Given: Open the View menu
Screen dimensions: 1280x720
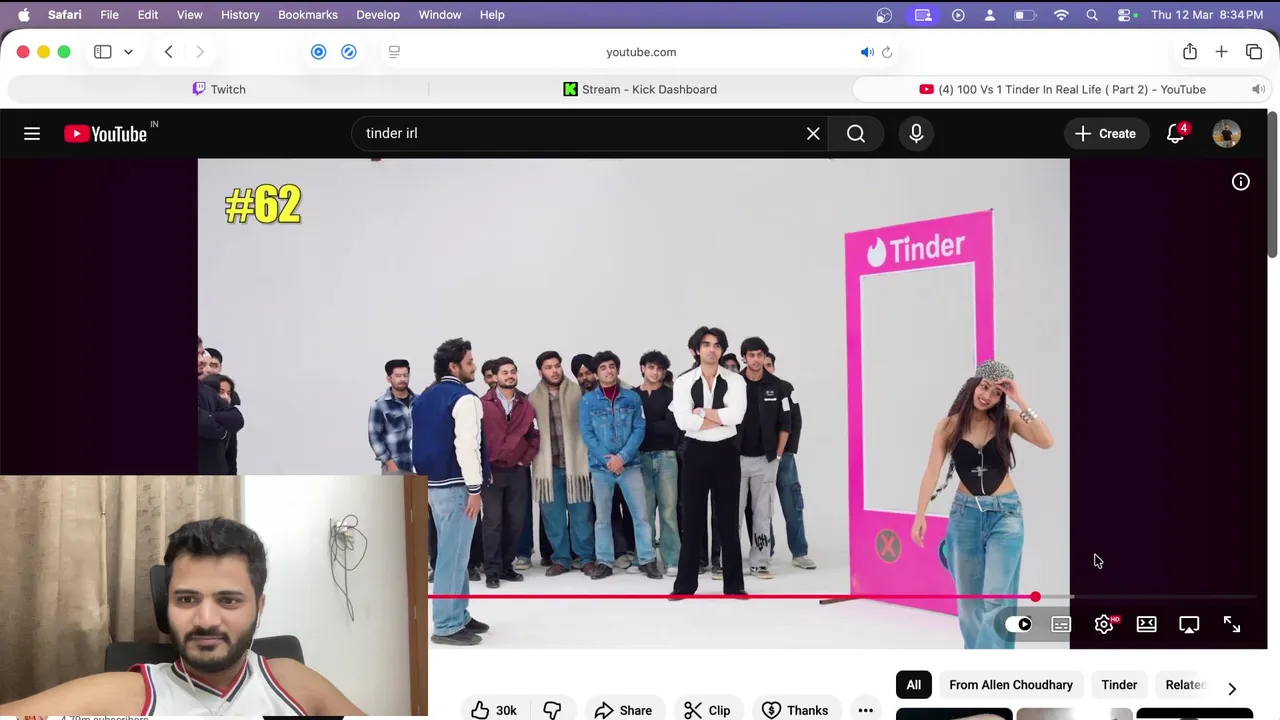Looking at the screenshot, I should coord(189,15).
